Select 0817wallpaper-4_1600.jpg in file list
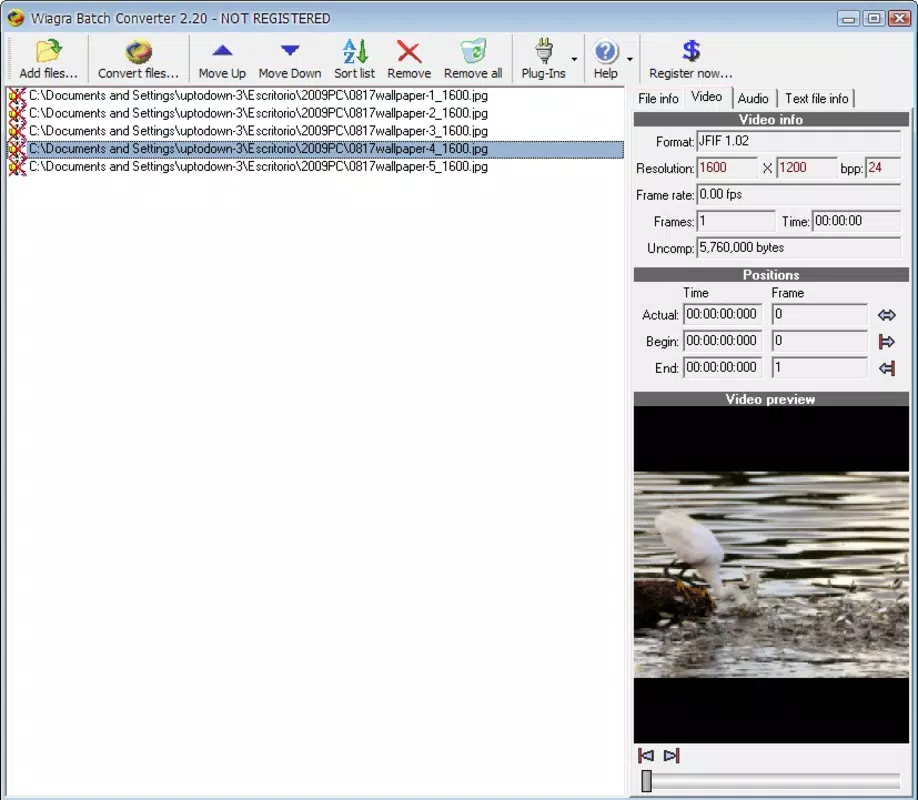The height and width of the screenshot is (800, 918). coord(315,149)
